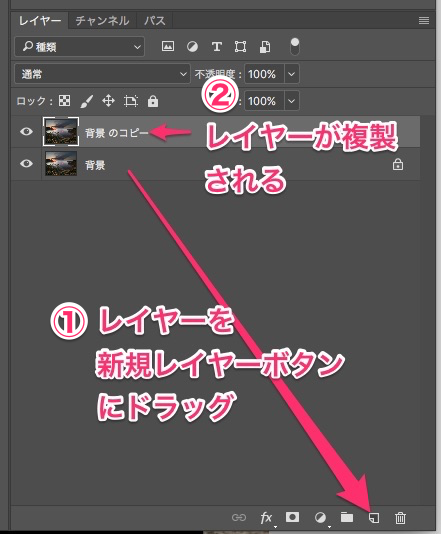Click the pixel layer filter icon

[x=168, y=46]
